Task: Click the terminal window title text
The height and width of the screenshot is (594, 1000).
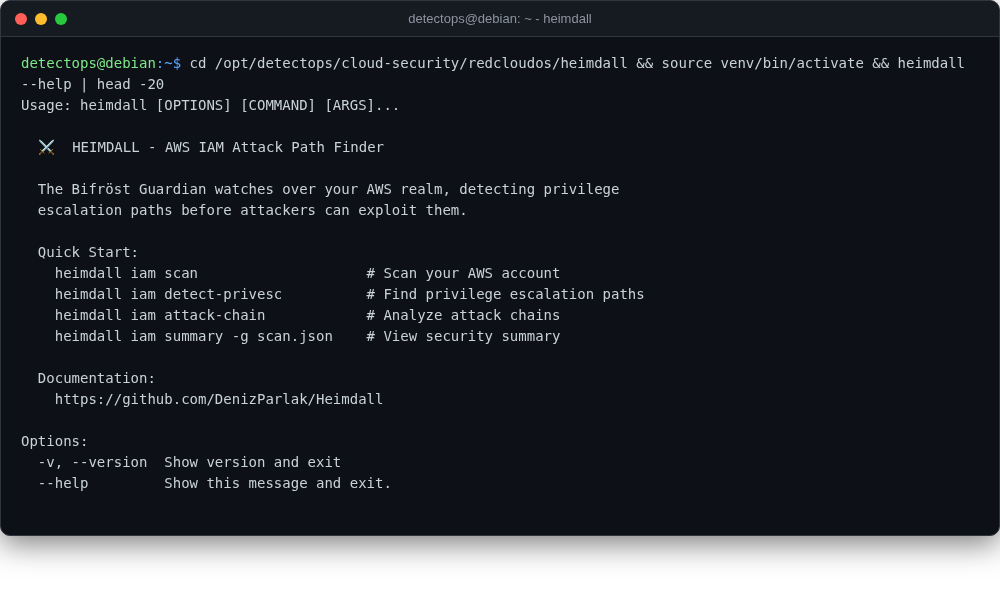Action: click(x=499, y=19)
